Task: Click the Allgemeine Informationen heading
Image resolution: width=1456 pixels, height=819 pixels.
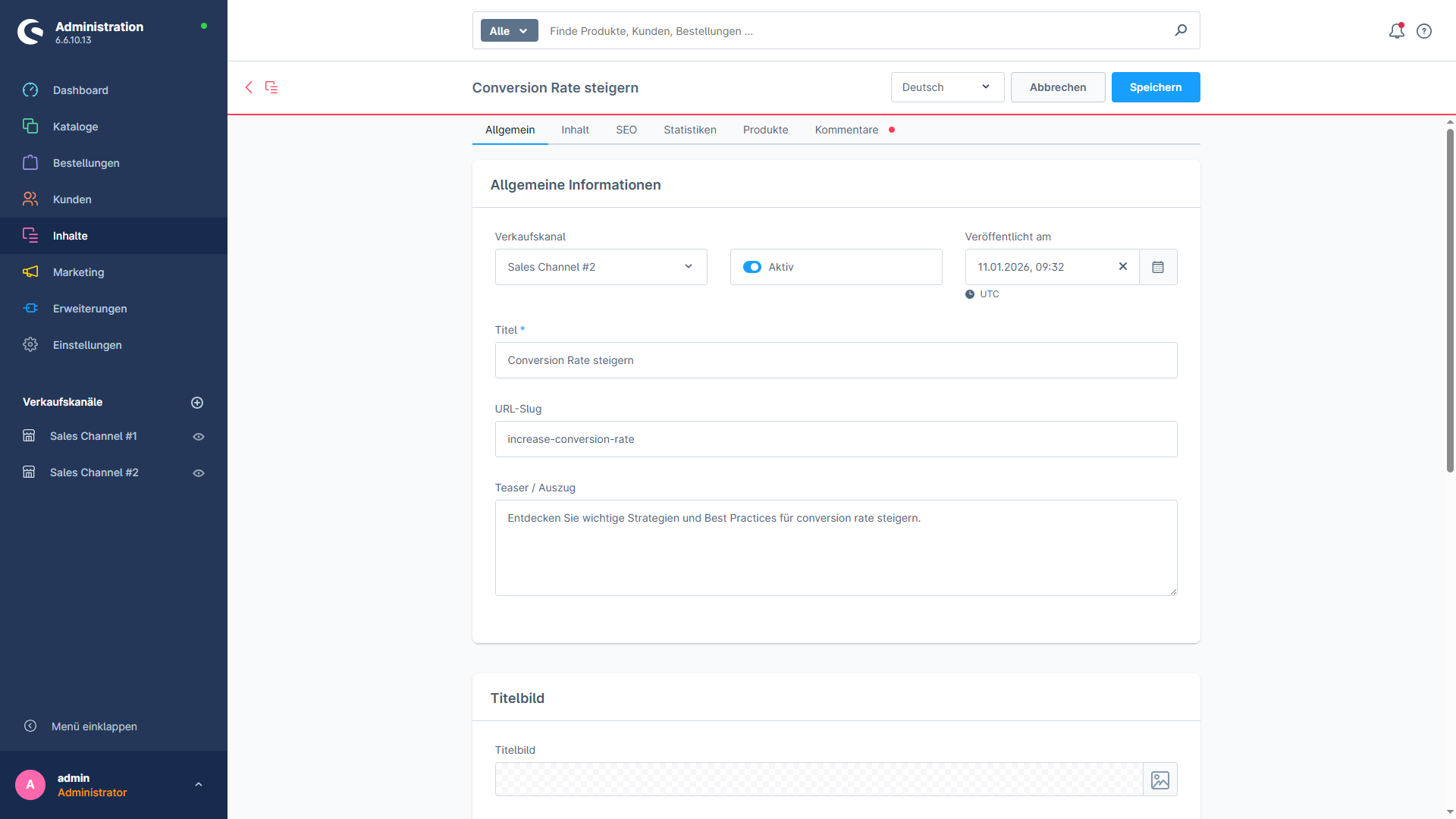Action: click(x=576, y=185)
